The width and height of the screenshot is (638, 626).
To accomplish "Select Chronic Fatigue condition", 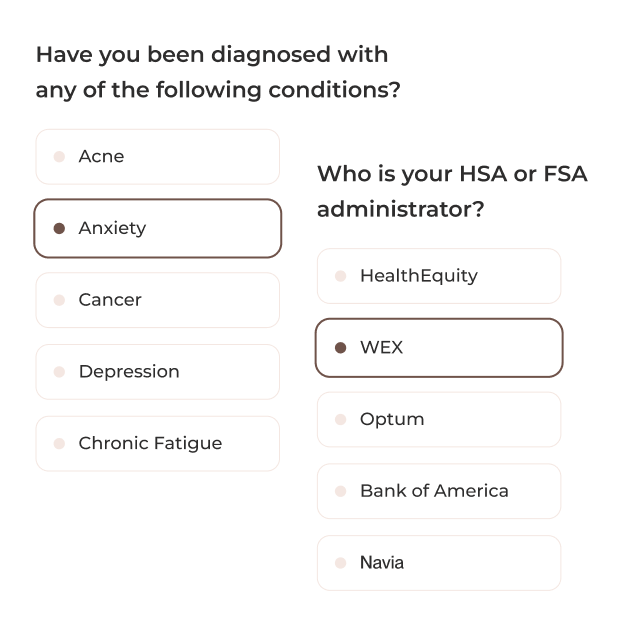I will 157,444.
